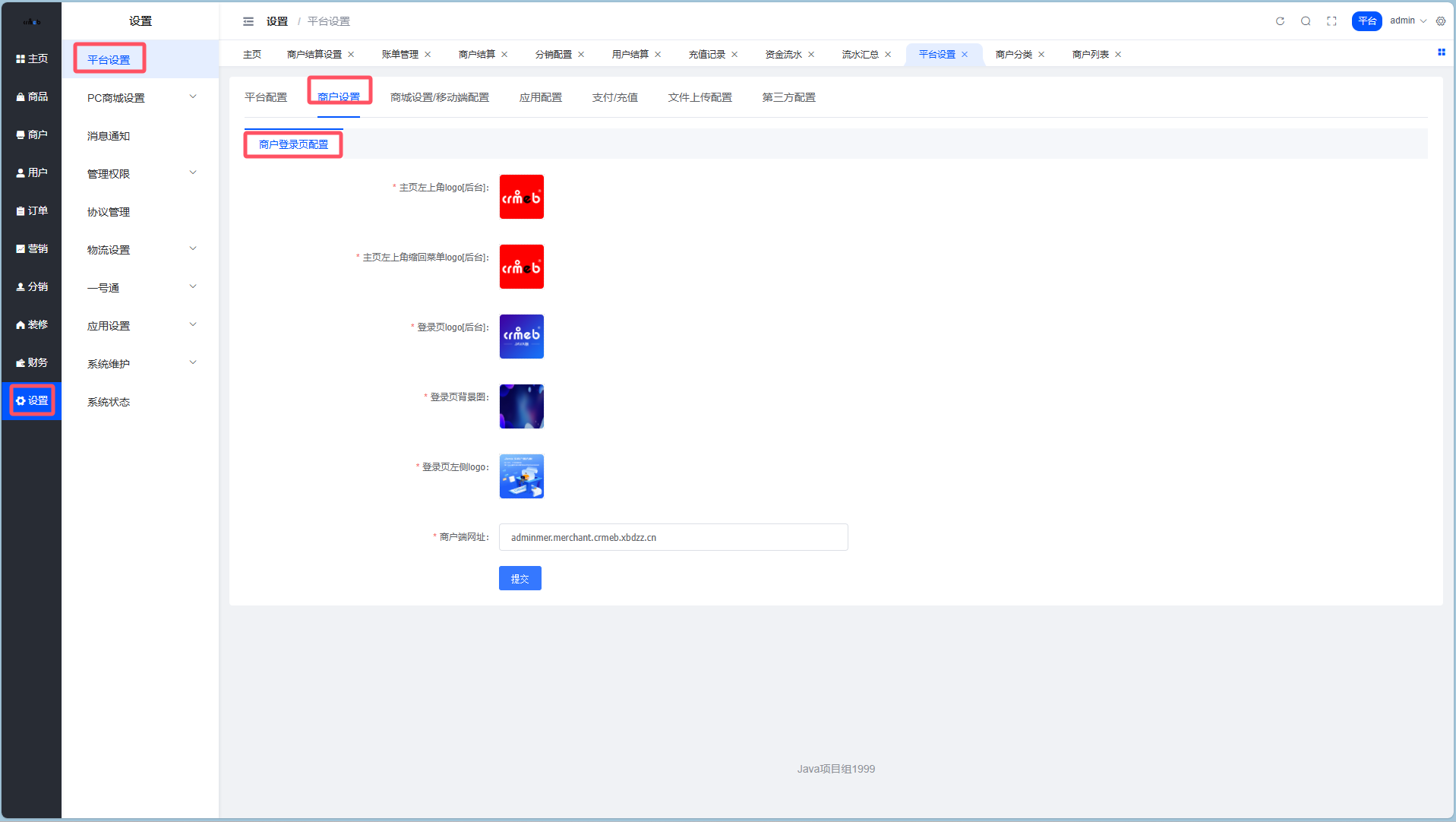Click the refresh icon in top bar

pos(1280,21)
